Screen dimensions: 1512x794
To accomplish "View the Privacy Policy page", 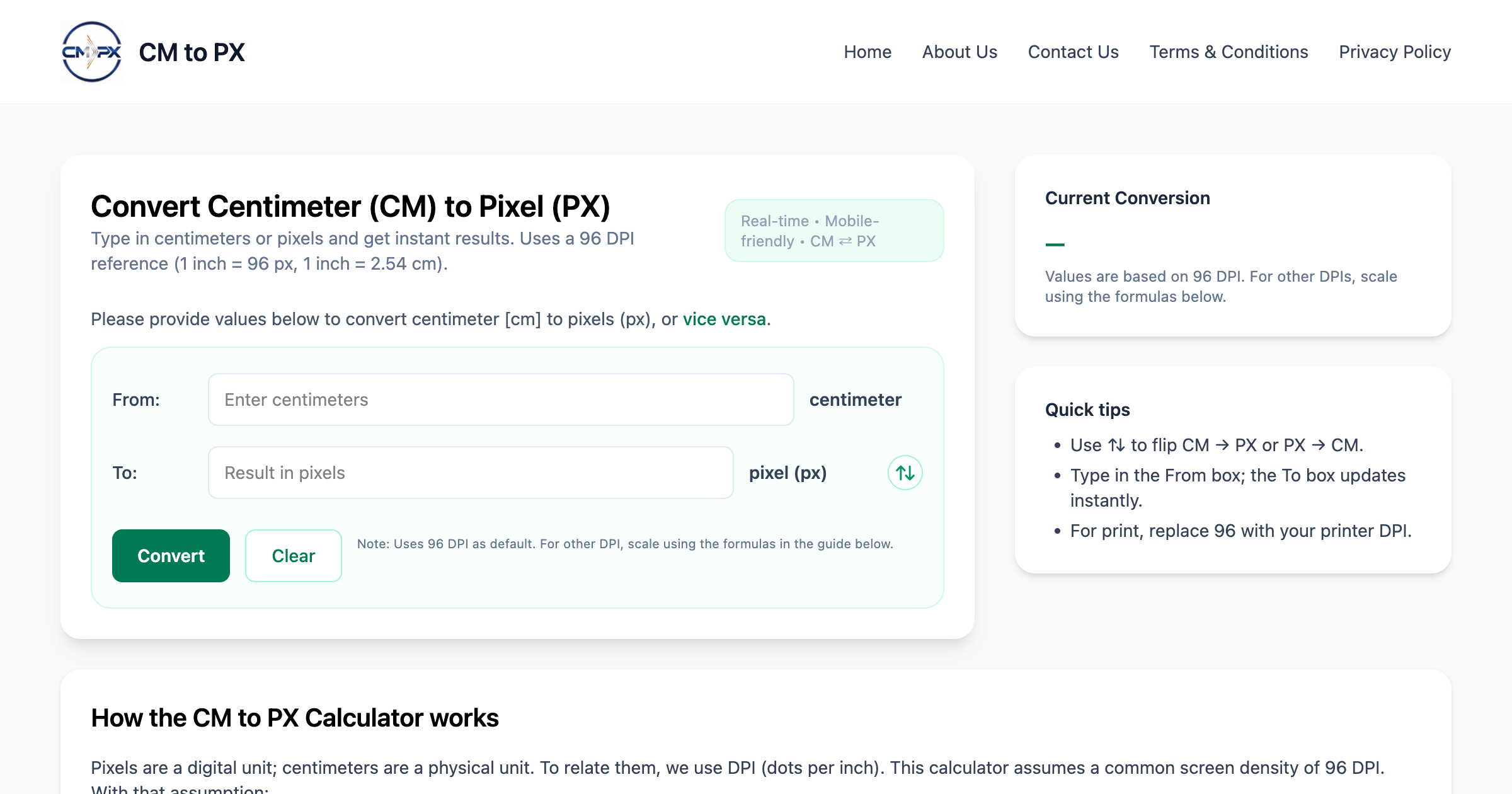I will (1394, 52).
